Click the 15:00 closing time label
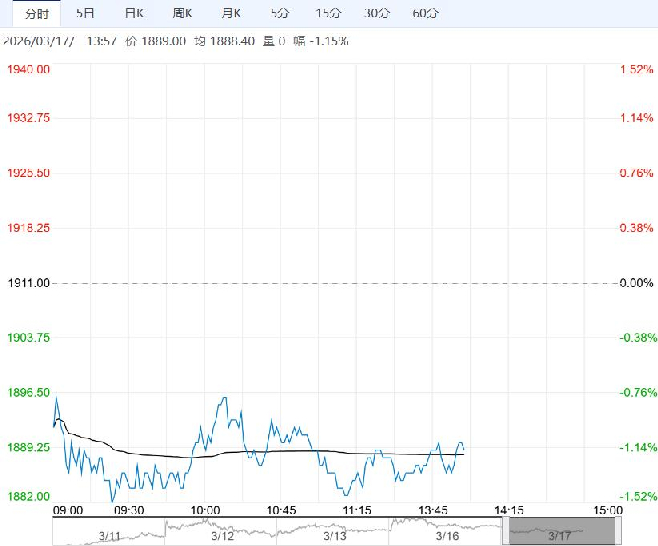The width and height of the screenshot is (658, 546). (x=606, y=510)
